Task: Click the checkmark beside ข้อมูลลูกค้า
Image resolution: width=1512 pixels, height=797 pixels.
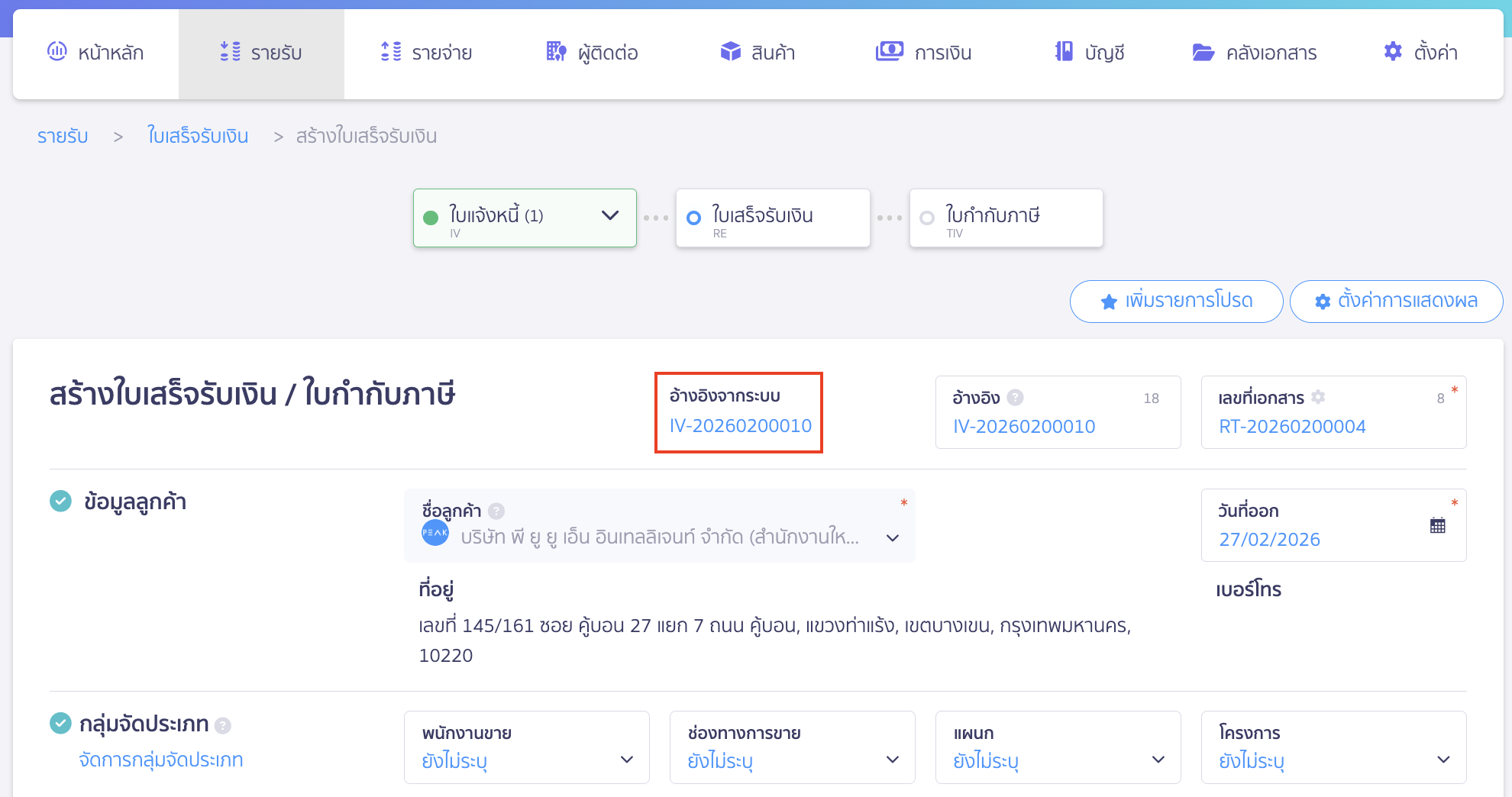Action: click(60, 501)
